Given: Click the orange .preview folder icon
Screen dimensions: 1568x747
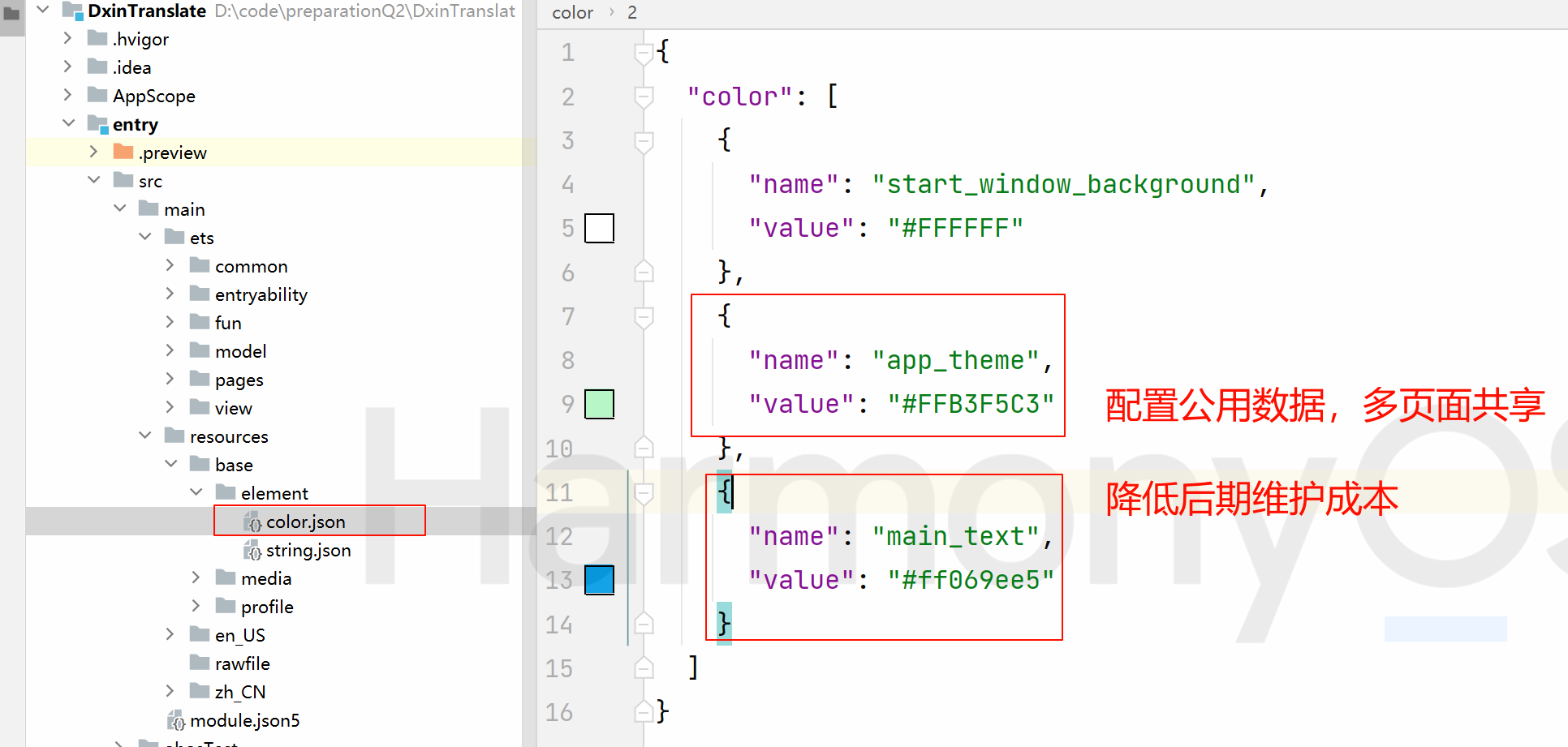Looking at the screenshot, I should [123, 152].
